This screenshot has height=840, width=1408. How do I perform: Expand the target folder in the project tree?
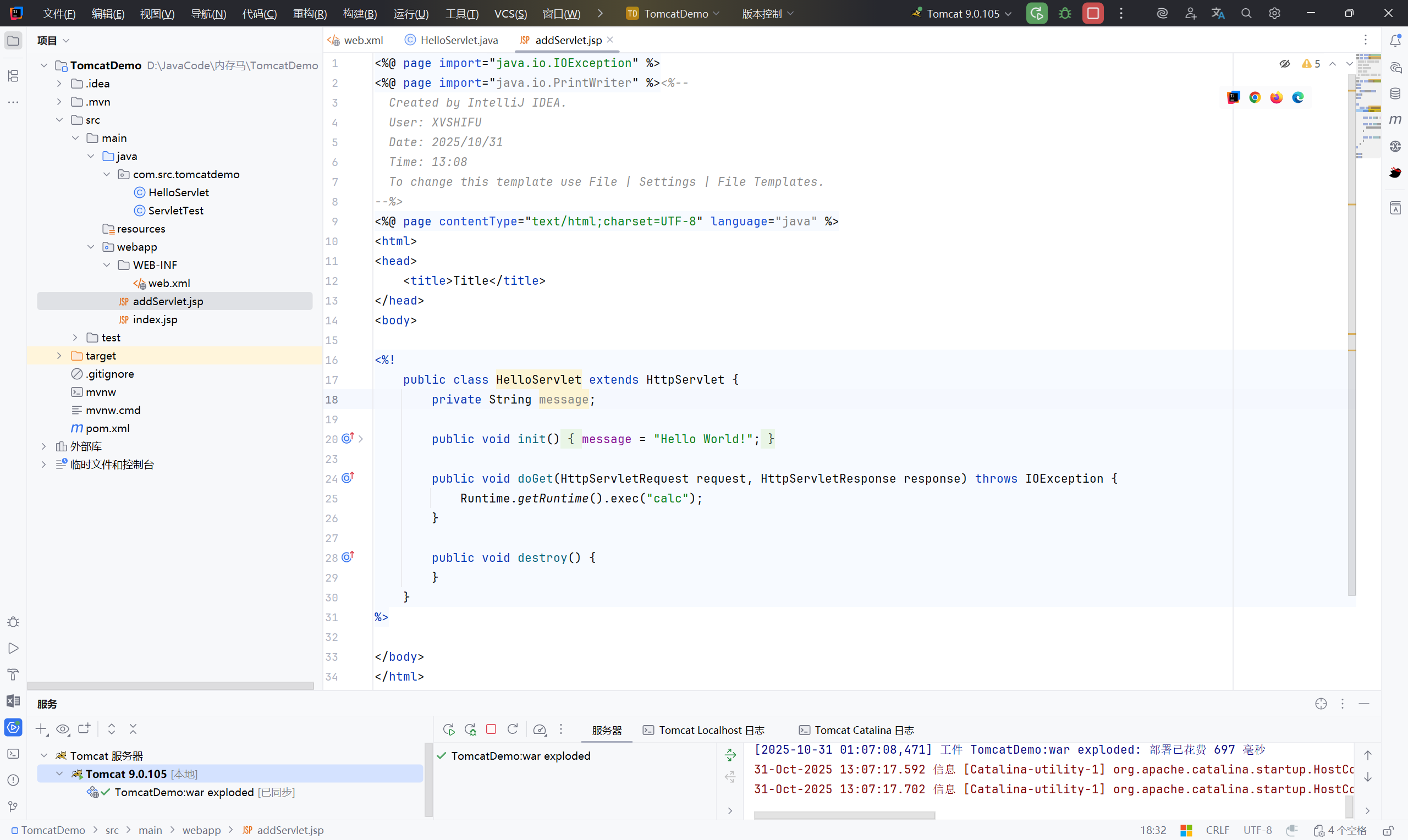tap(59, 356)
